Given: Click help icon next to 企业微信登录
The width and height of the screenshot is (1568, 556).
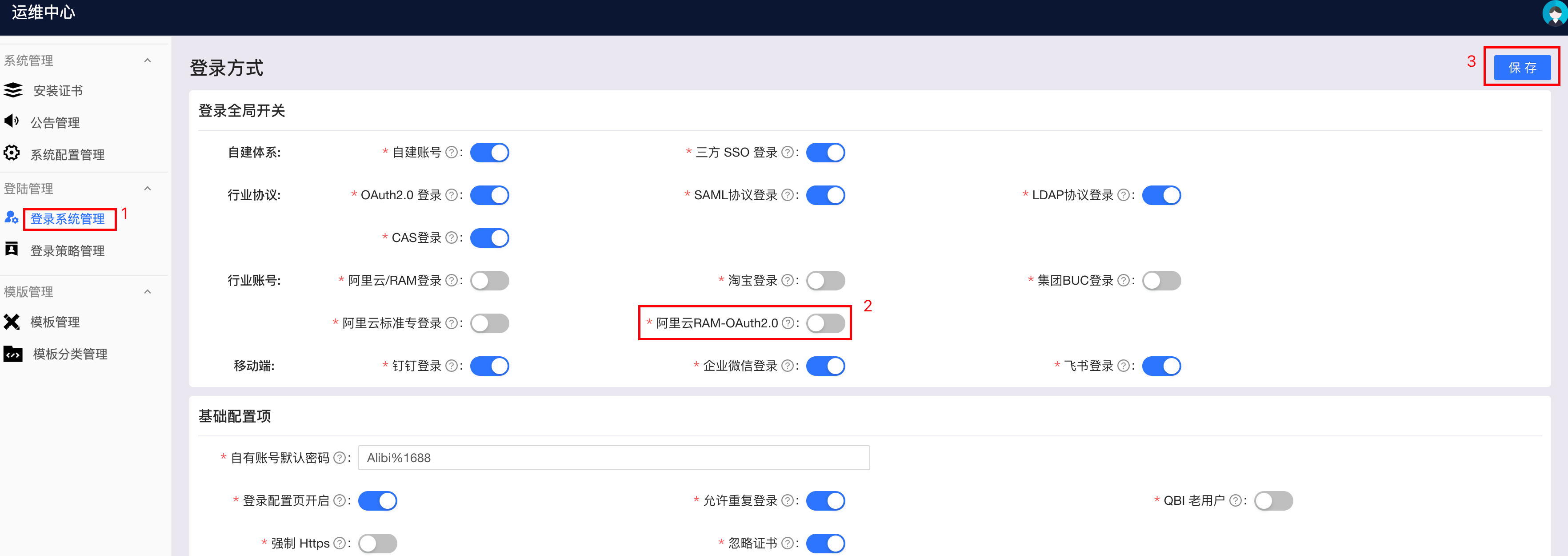Looking at the screenshot, I should [788, 365].
